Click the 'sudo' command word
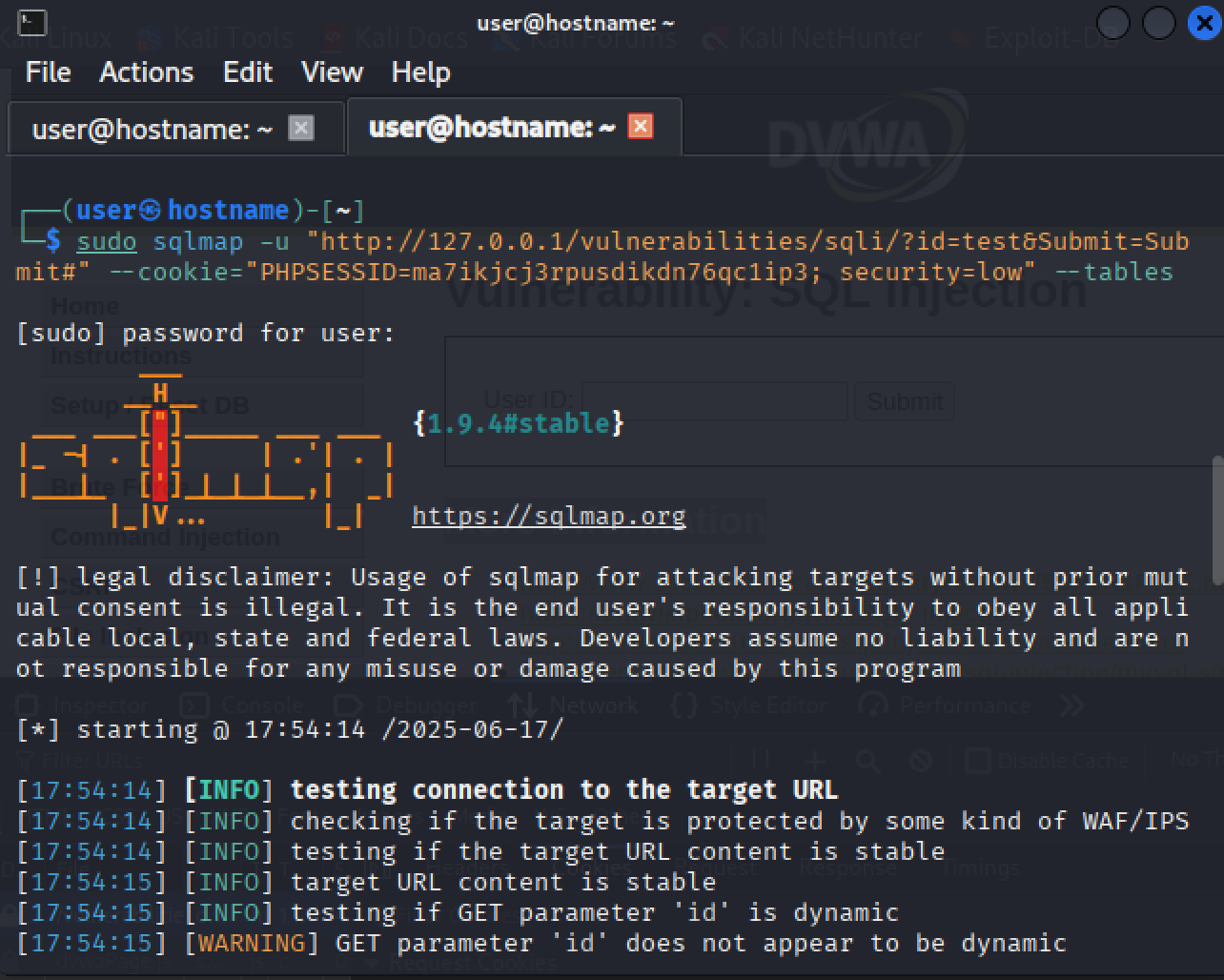The image size is (1224, 980). (x=107, y=241)
